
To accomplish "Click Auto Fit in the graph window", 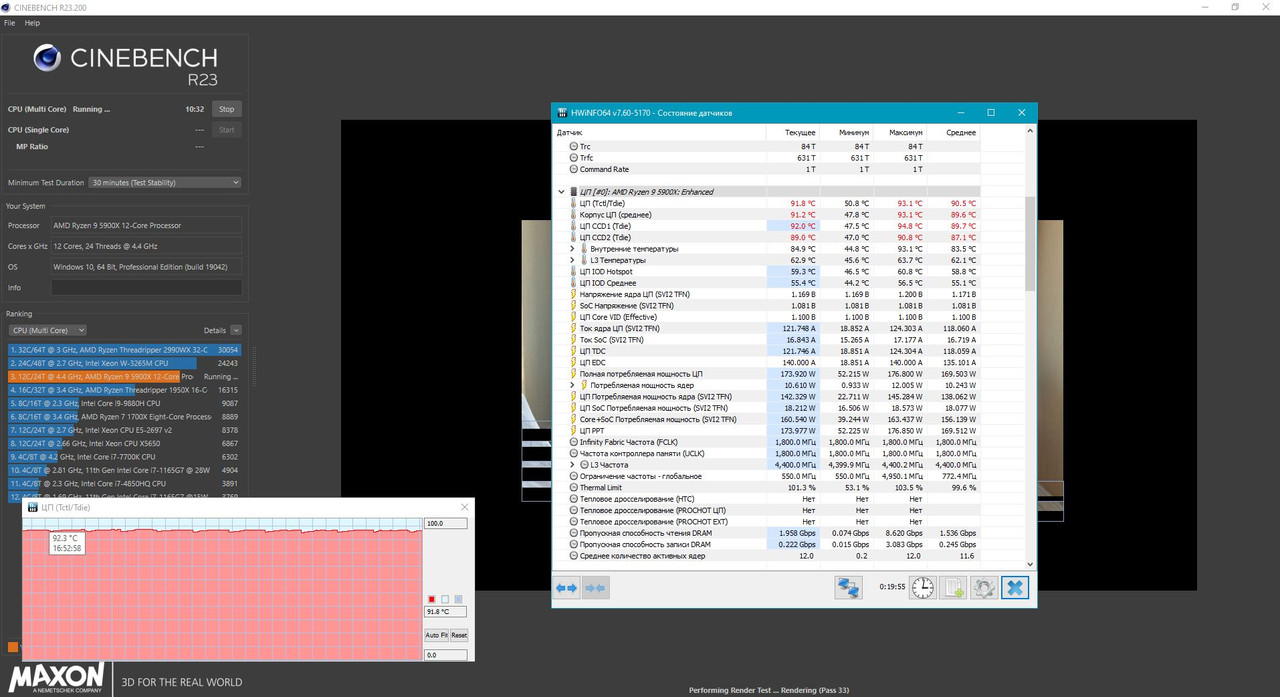I will click(x=436, y=635).
